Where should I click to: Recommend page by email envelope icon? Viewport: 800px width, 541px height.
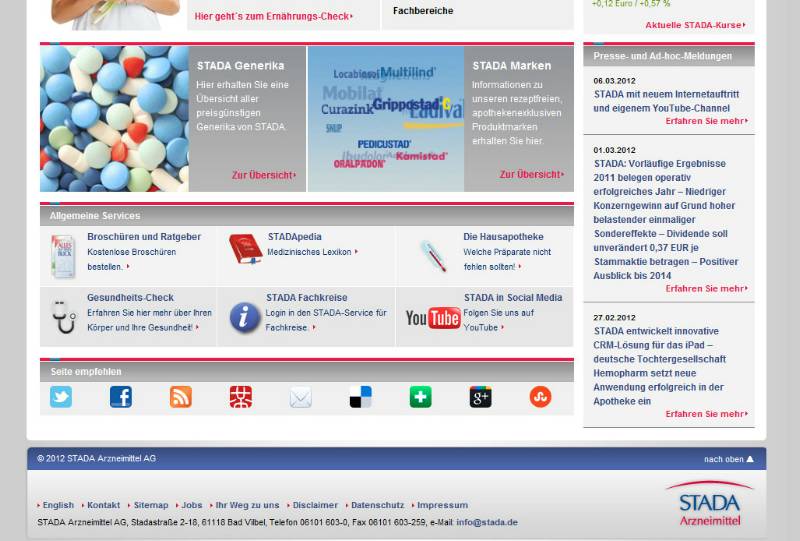pyautogui.click(x=301, y=397)
